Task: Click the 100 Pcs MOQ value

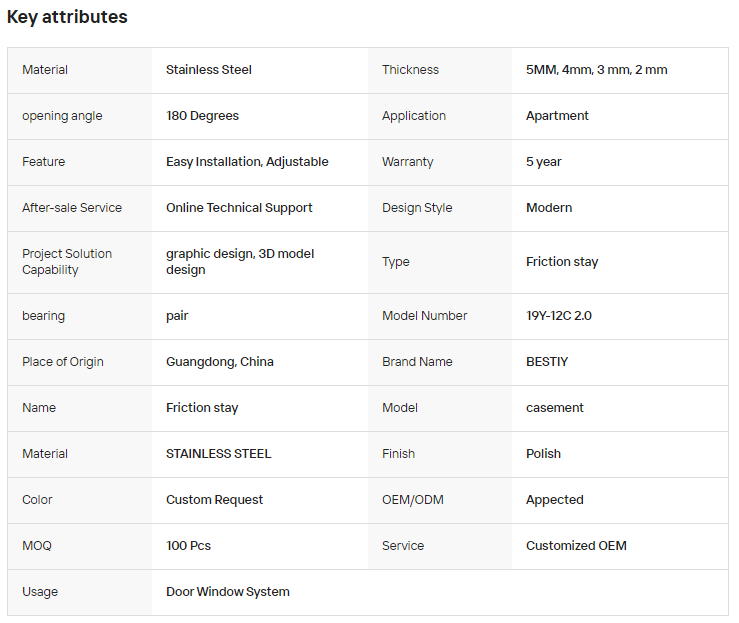Action: pyautogui.click(x=188, y=546)
